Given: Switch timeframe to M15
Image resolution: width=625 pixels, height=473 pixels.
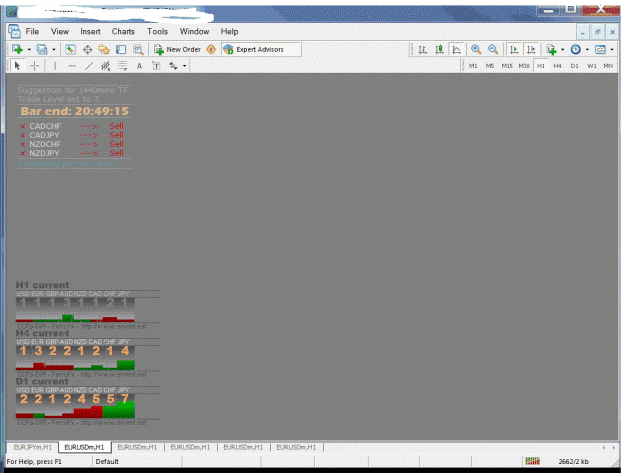Looking at the screenshot, I should click(x=507, y=66).
